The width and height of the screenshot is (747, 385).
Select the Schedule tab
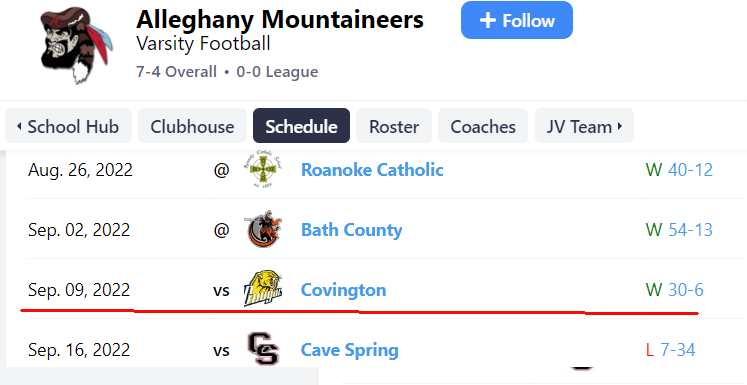(x=301, y=126)
